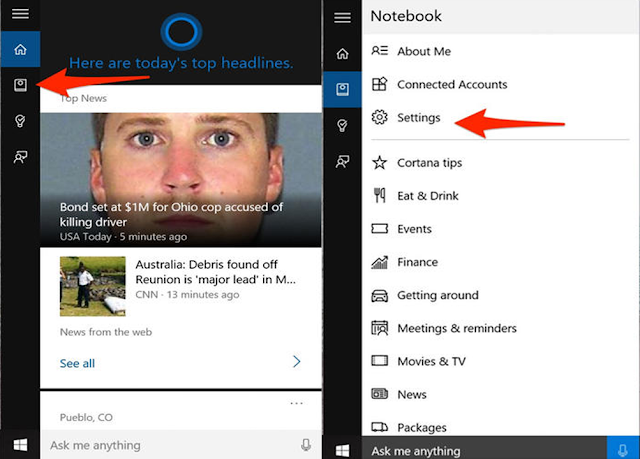Click Home icon in left Cortana panel
This screenshot has height=459, width=640.
[20, 49]
